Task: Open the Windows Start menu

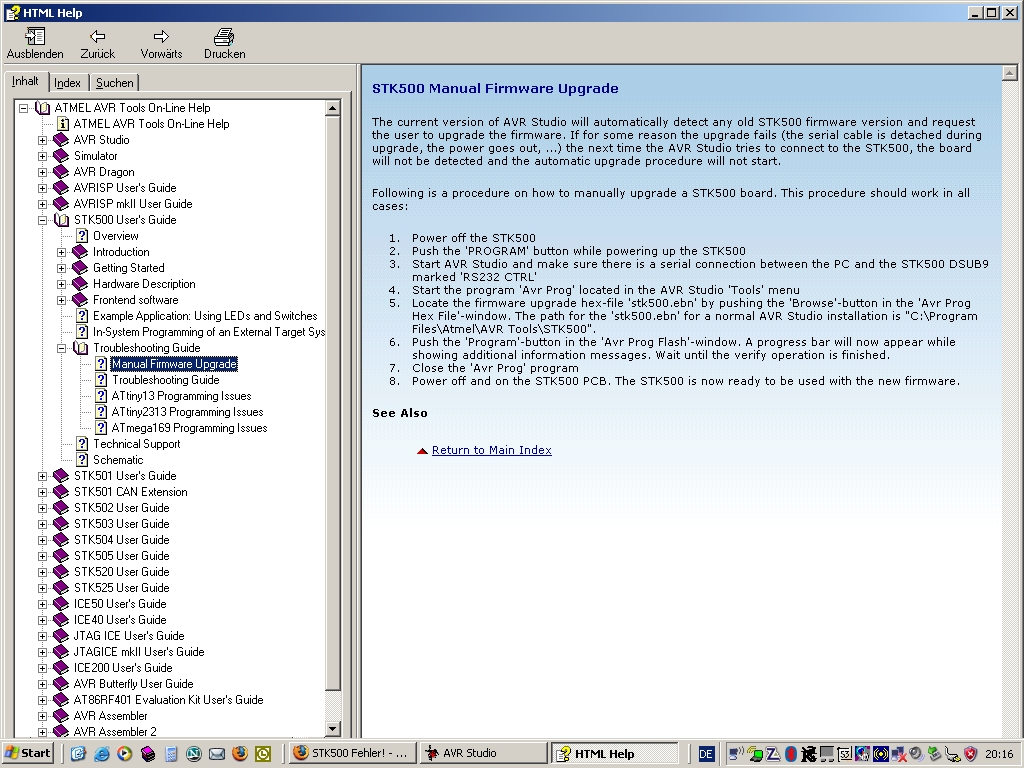Action: (28, 753)
